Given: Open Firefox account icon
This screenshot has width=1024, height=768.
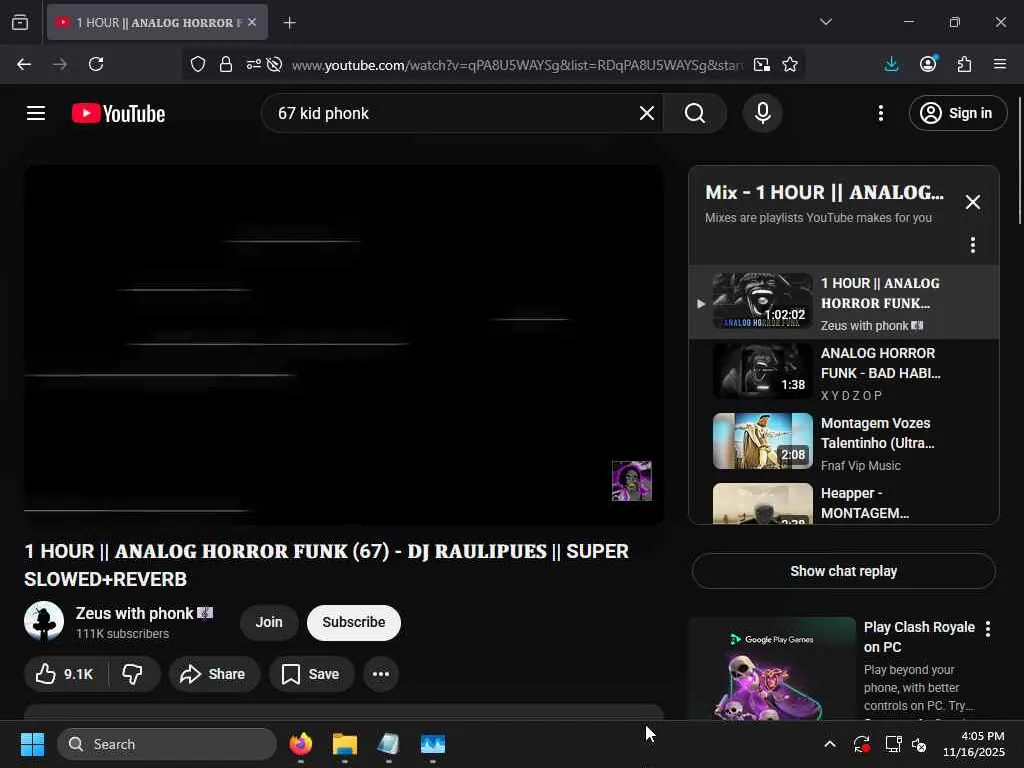Looking at the screenshot, I should pos(928,63).
